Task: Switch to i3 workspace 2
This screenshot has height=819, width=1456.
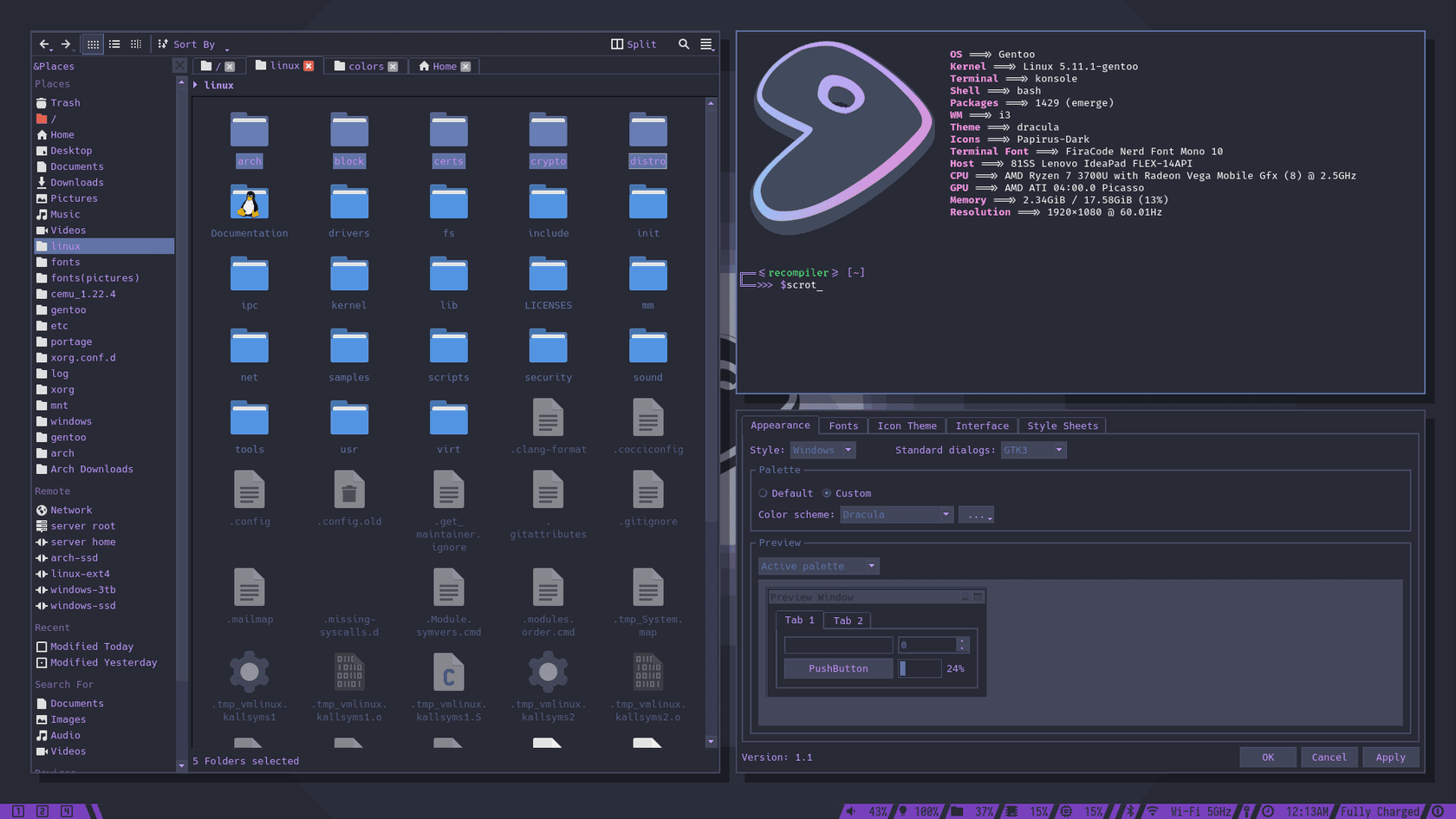Action: point(42,811)
